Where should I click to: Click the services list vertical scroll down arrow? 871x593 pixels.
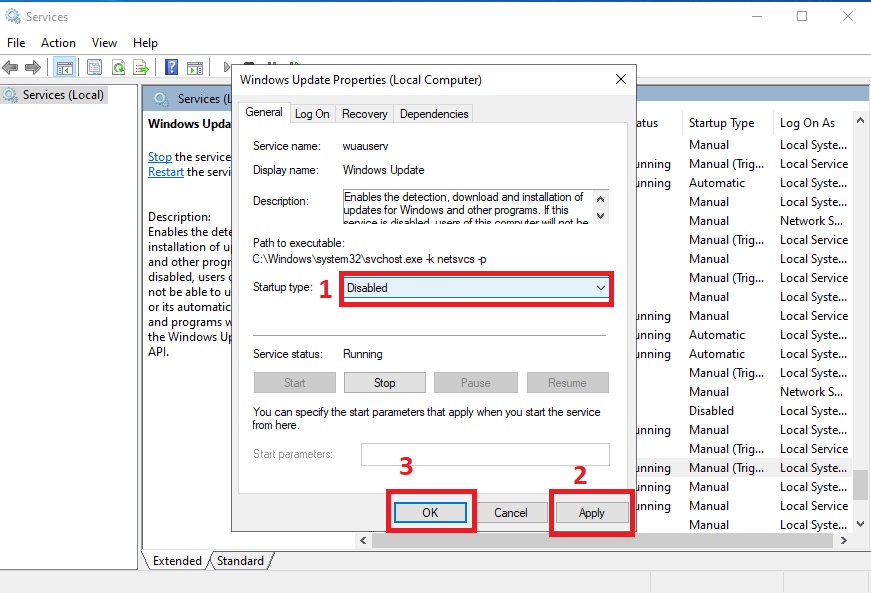[860, 524]
